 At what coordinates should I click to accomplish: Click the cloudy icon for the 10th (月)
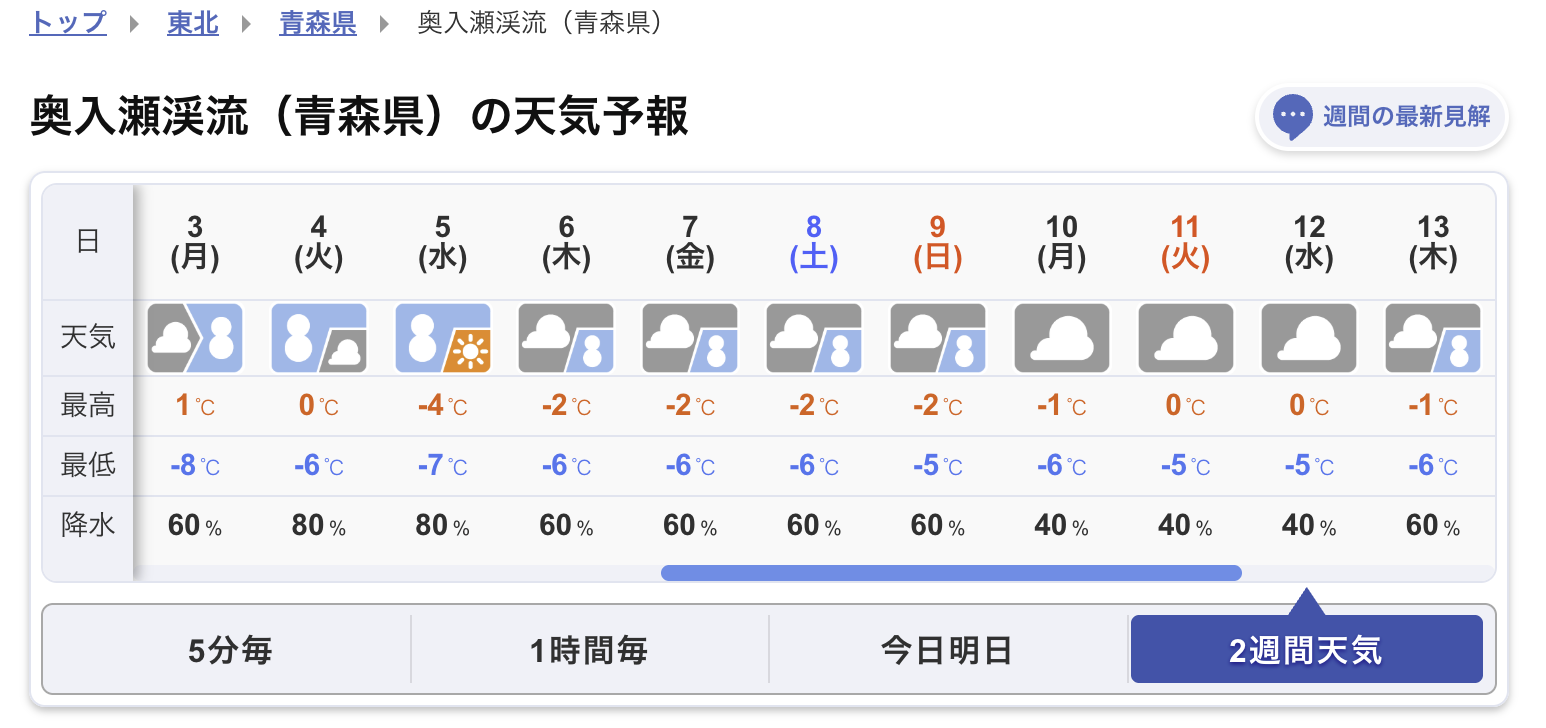1062,338
